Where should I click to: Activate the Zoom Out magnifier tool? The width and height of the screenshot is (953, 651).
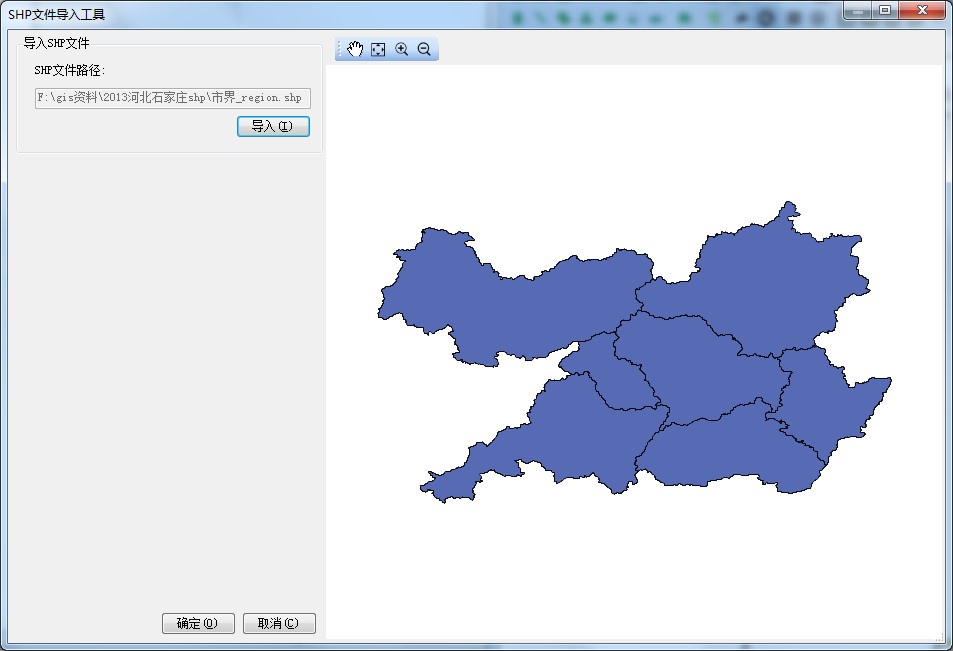[x=424, y=50]
